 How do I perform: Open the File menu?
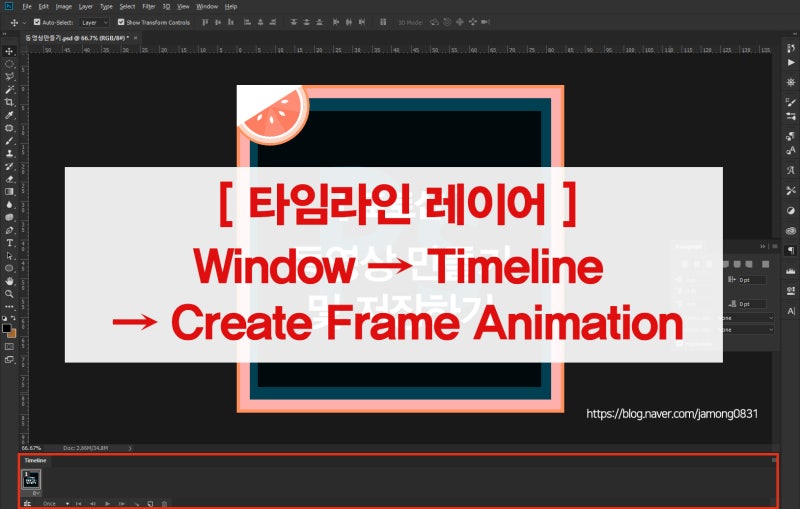pos(27,7)
